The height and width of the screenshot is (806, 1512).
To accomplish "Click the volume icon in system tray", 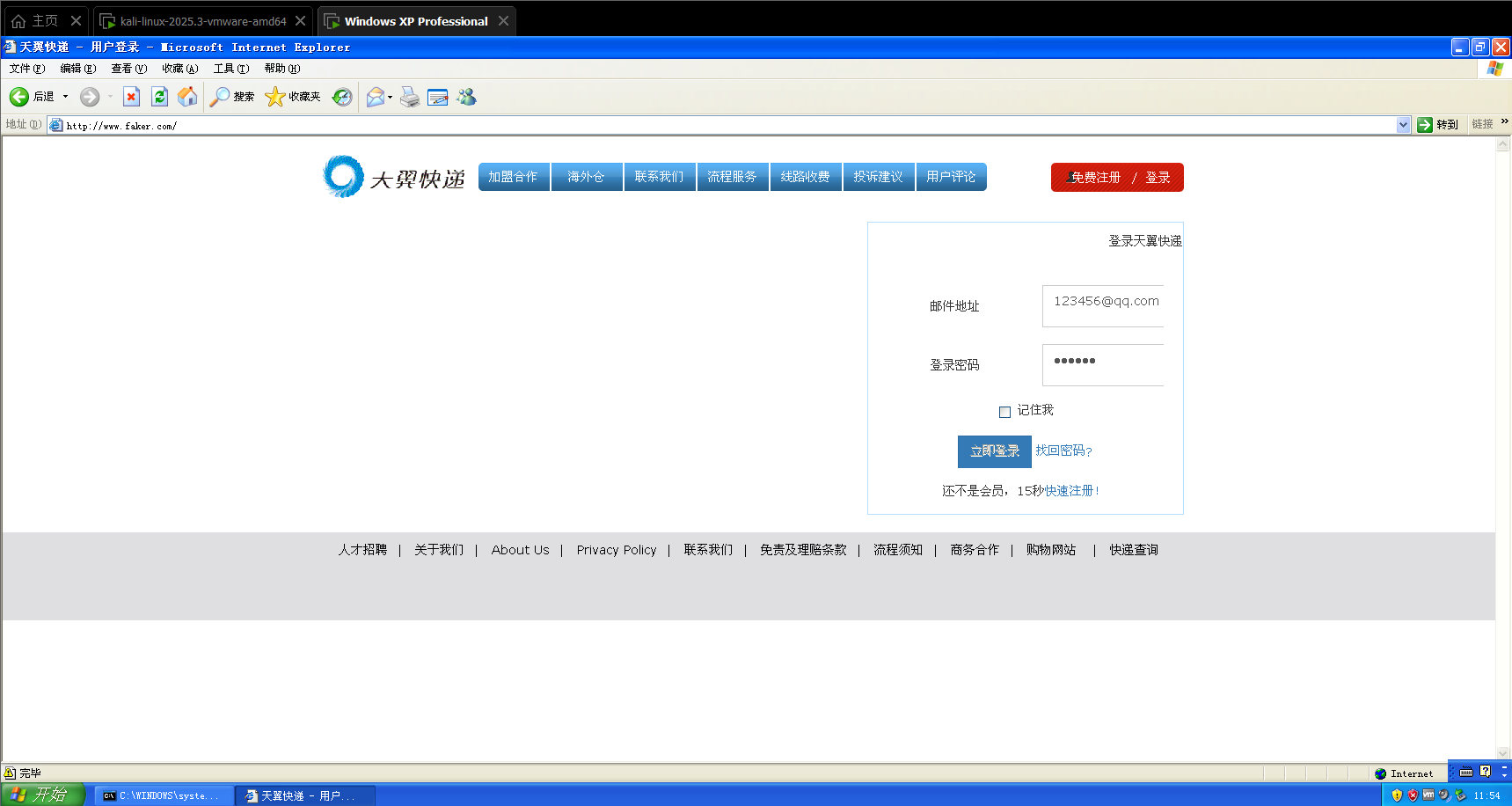I will click(1443, 795).
